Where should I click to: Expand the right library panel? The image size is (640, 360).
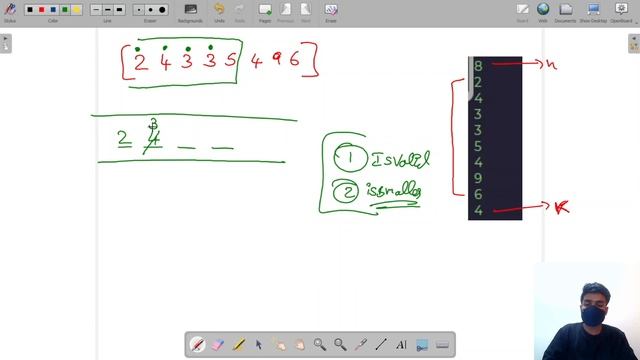[634, 43]
